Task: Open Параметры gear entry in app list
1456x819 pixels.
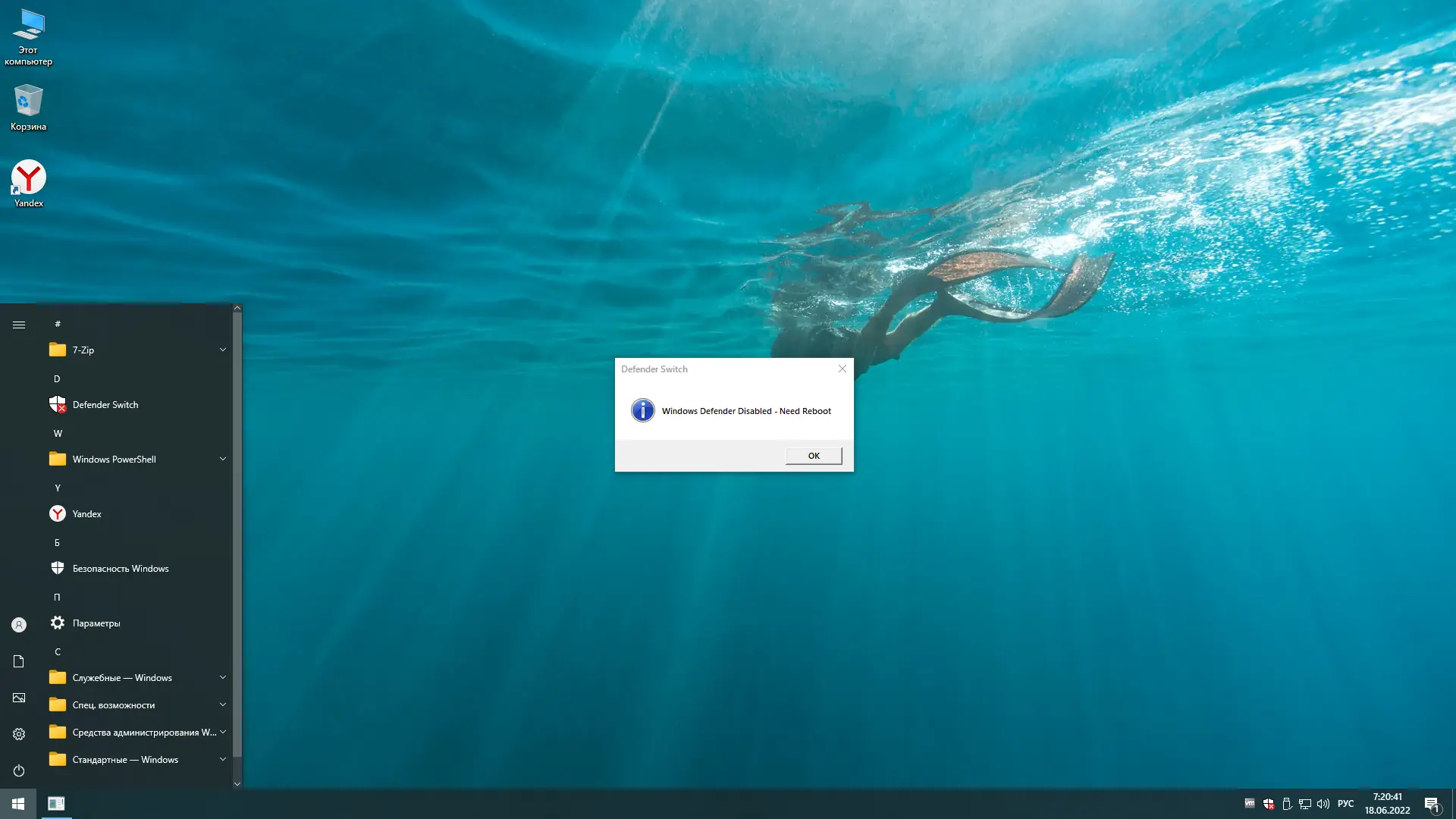Action: [96, 623]
